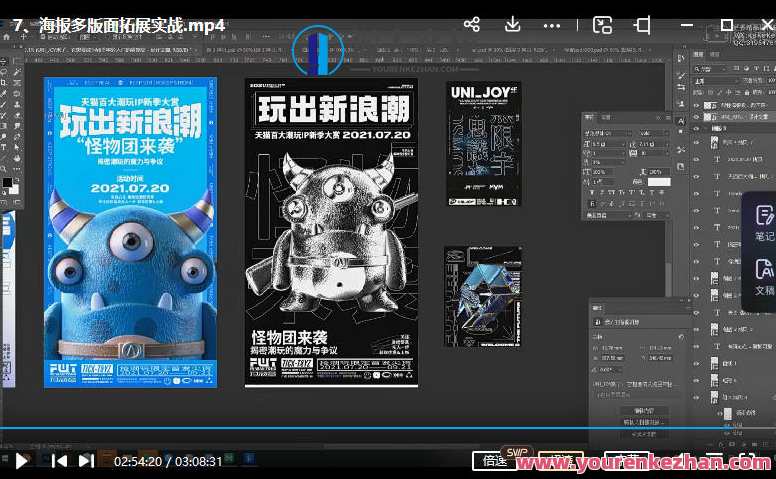Image resolution: width=776 pixels, height=479 pixels.
Task: Select the UNI_JOY reference poster image
Action: [x=484, y=144]
